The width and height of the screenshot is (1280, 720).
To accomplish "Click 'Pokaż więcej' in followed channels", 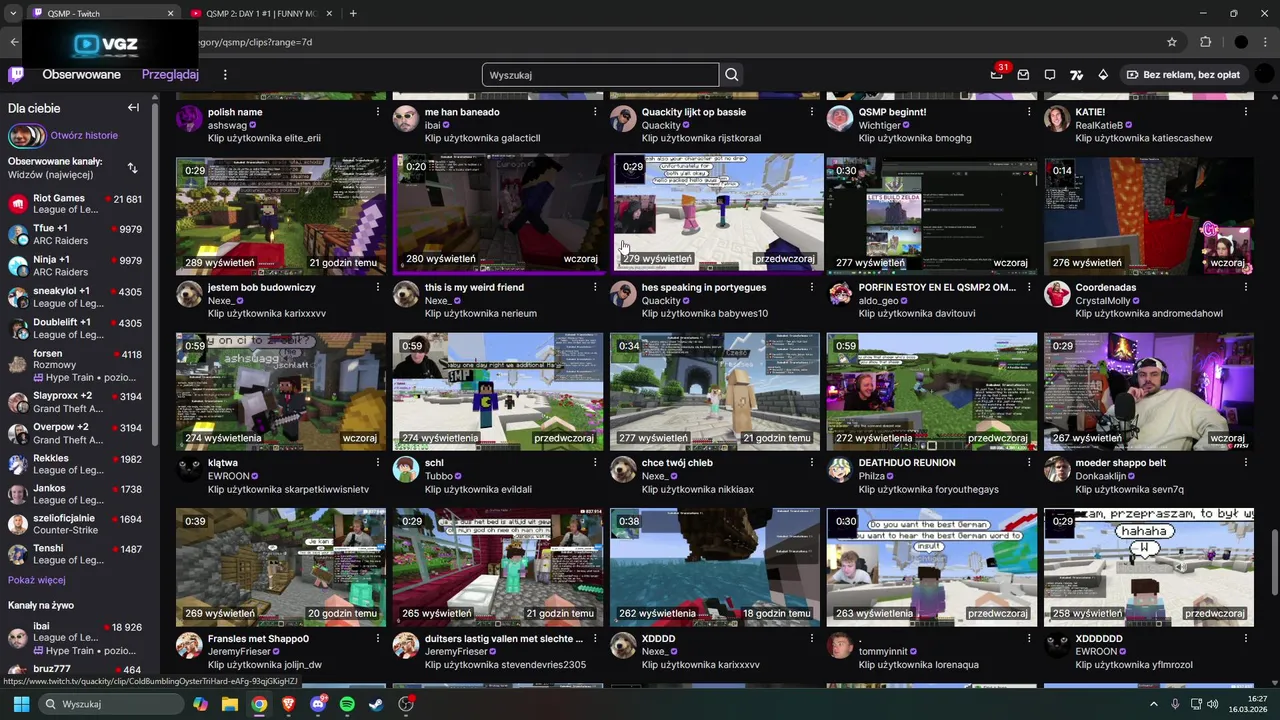I will (x=37, y=580).
